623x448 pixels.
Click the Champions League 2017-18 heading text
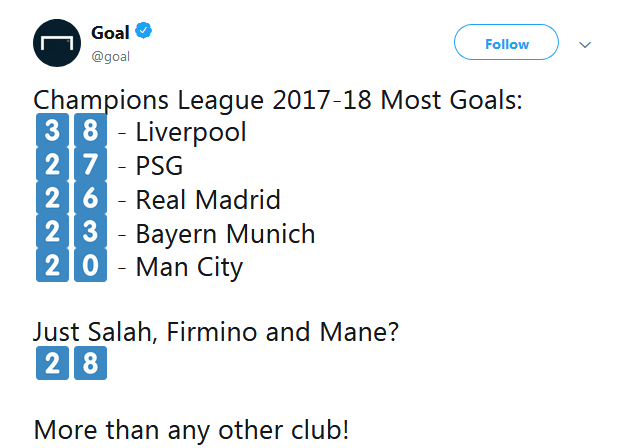click(x=279, y=101)
